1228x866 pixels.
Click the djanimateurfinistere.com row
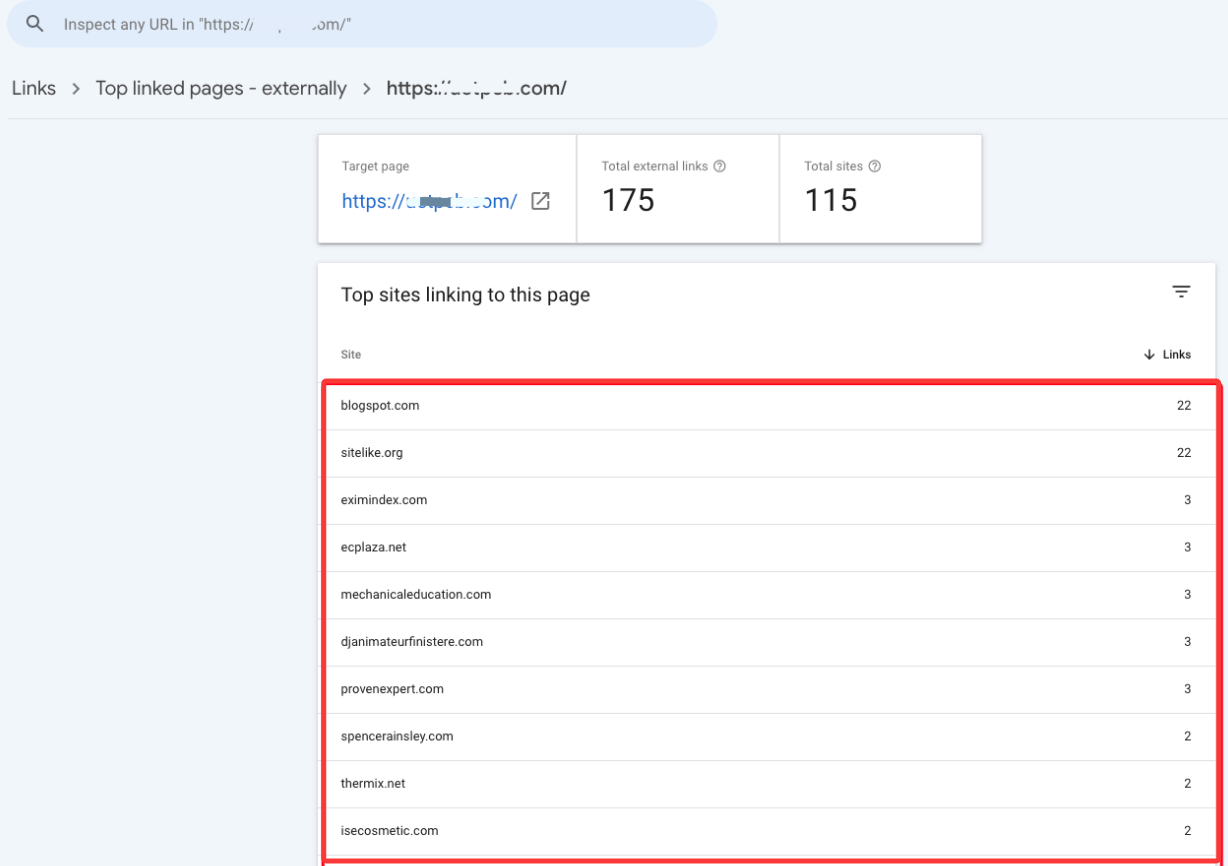coord(412,642)
